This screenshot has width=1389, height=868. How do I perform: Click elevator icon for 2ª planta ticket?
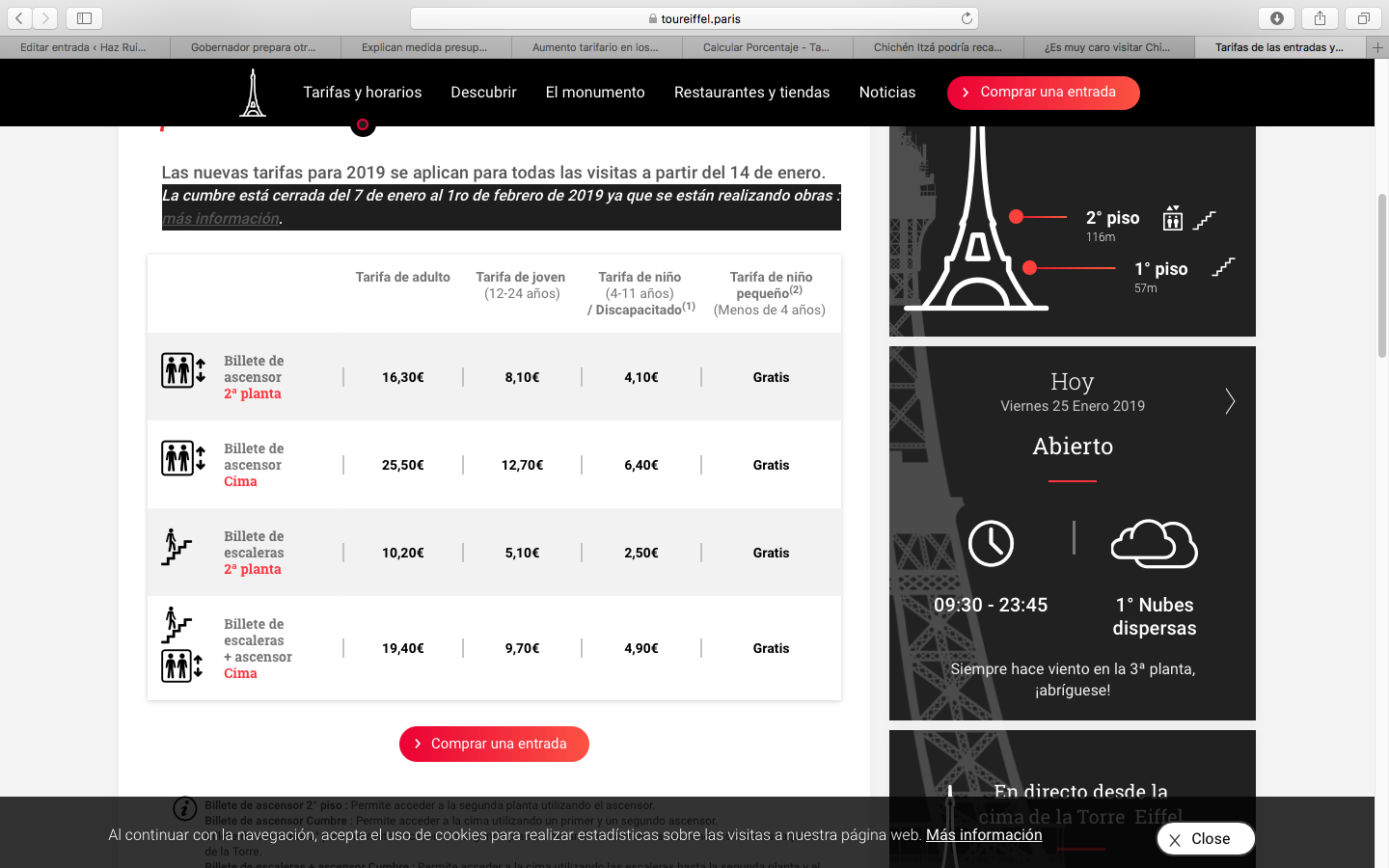click(183, 370)
